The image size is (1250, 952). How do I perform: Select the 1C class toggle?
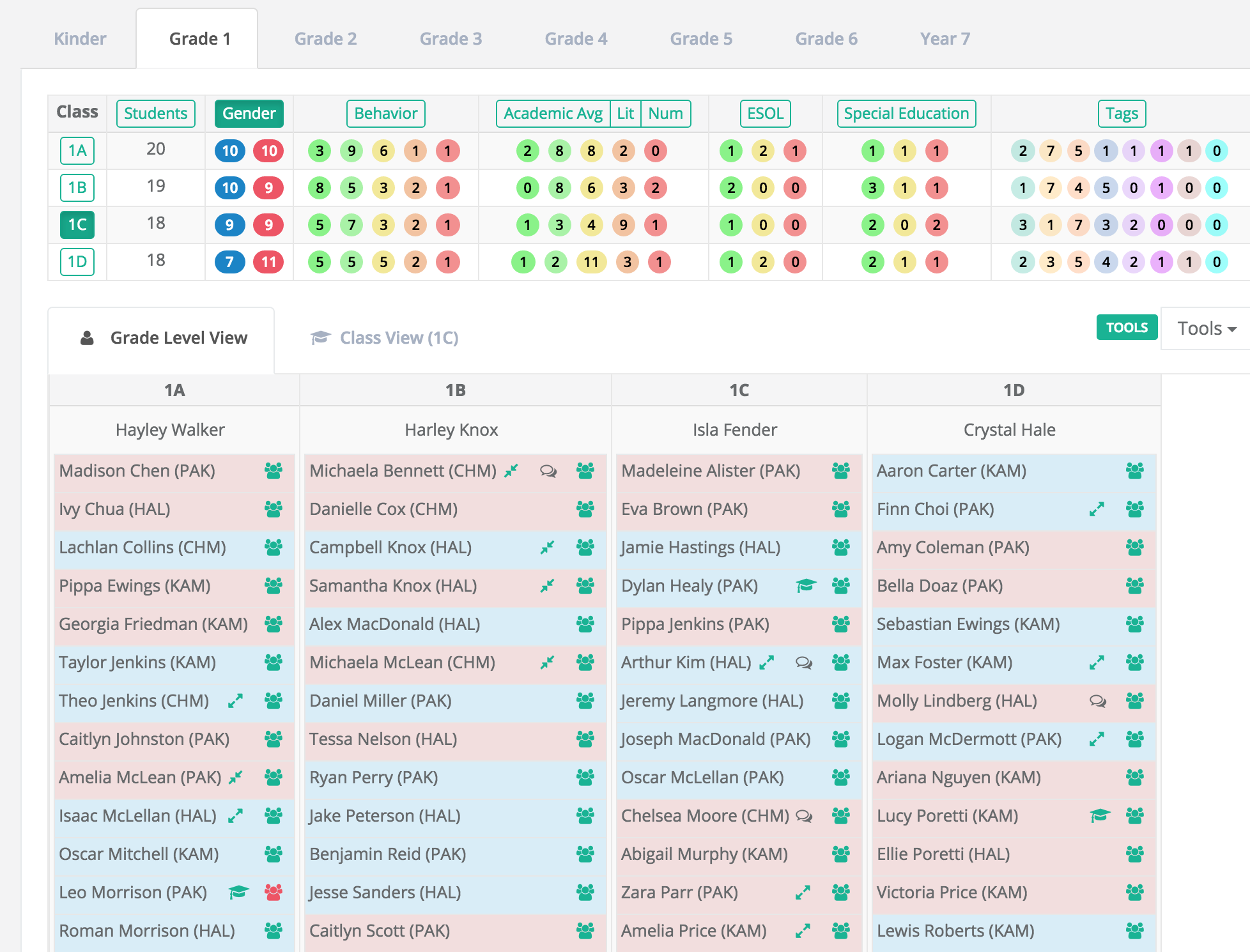(77, 225)
